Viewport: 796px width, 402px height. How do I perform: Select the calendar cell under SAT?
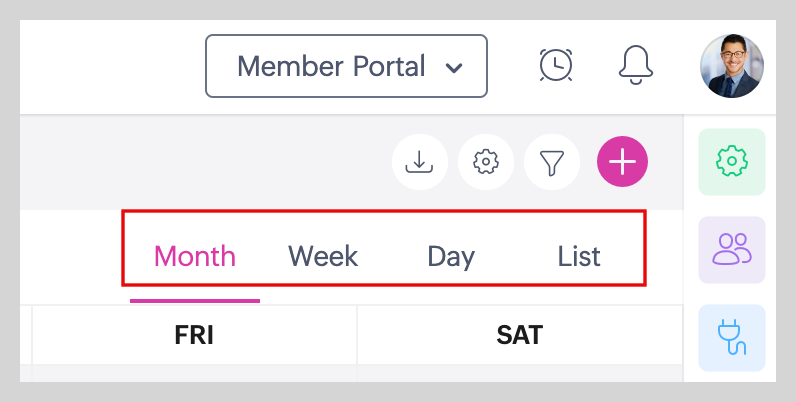[519, 372]
